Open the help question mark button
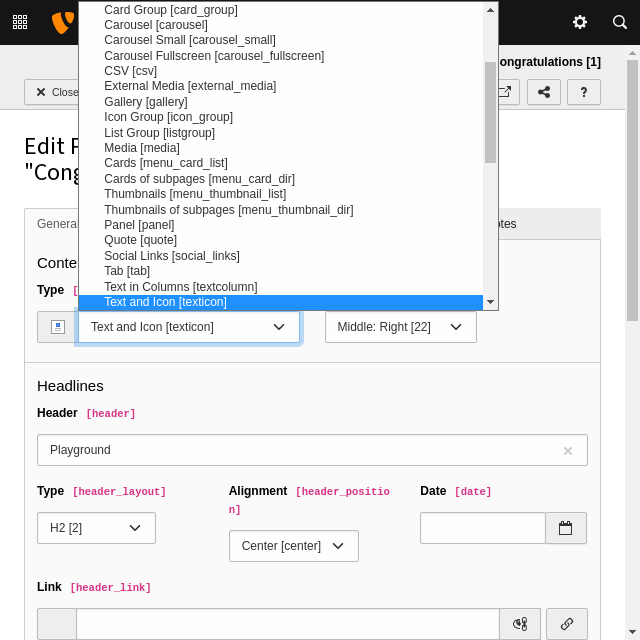 click(584, 92)
